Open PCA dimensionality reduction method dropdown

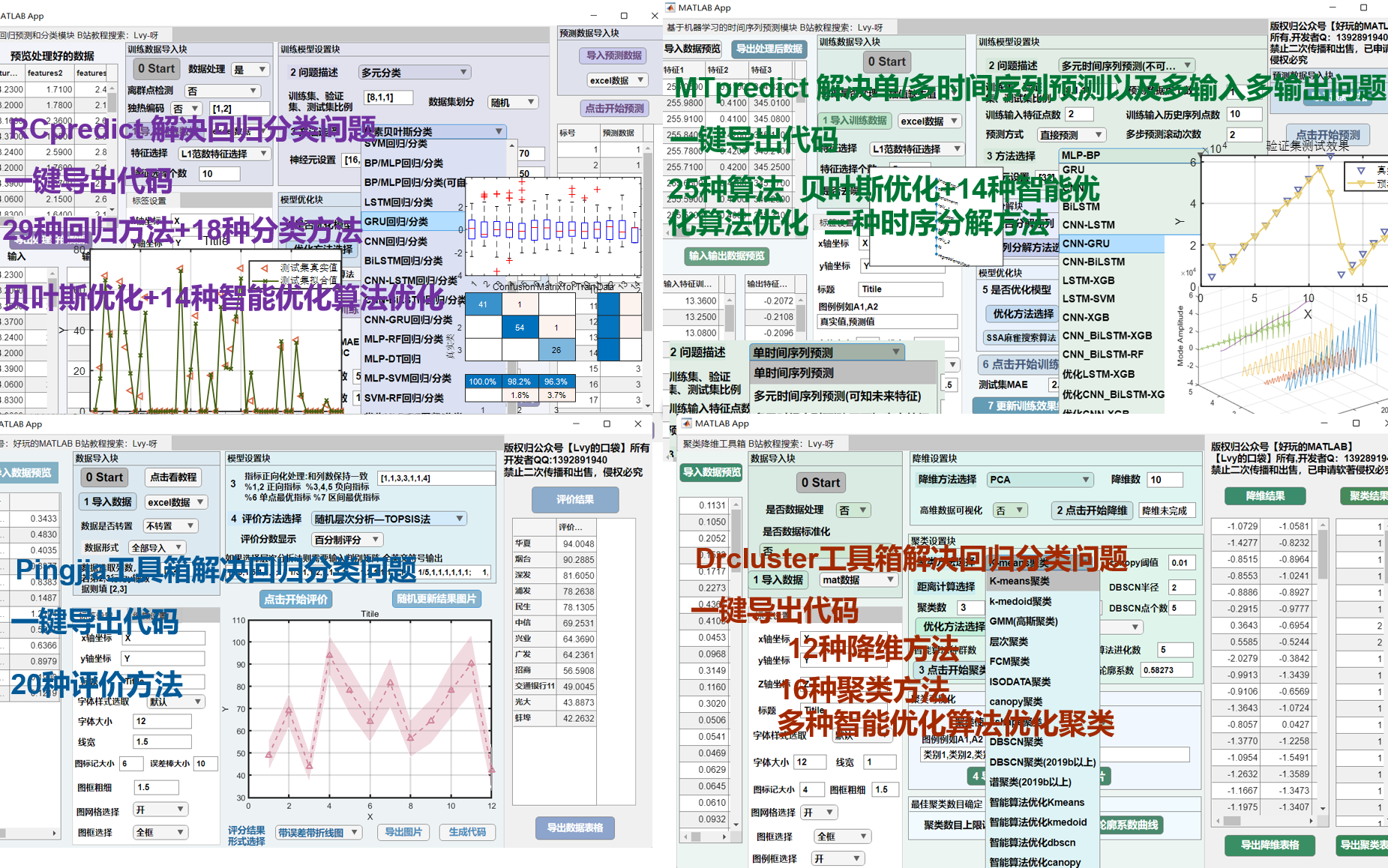pyautogui.click(x=1039, y=480)
